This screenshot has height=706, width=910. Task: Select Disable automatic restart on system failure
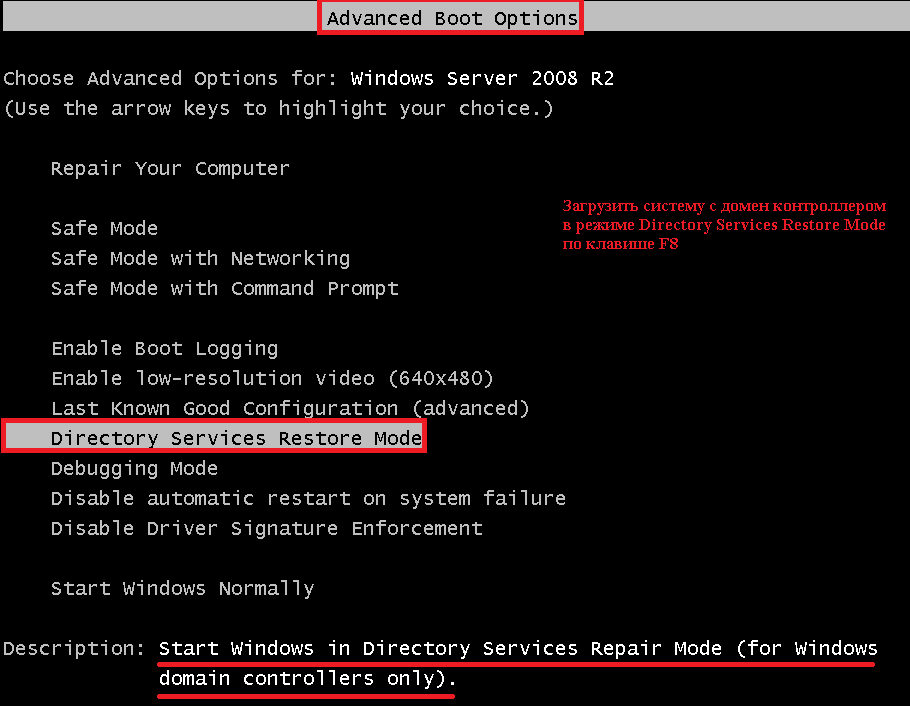click(x=308, y=498)
